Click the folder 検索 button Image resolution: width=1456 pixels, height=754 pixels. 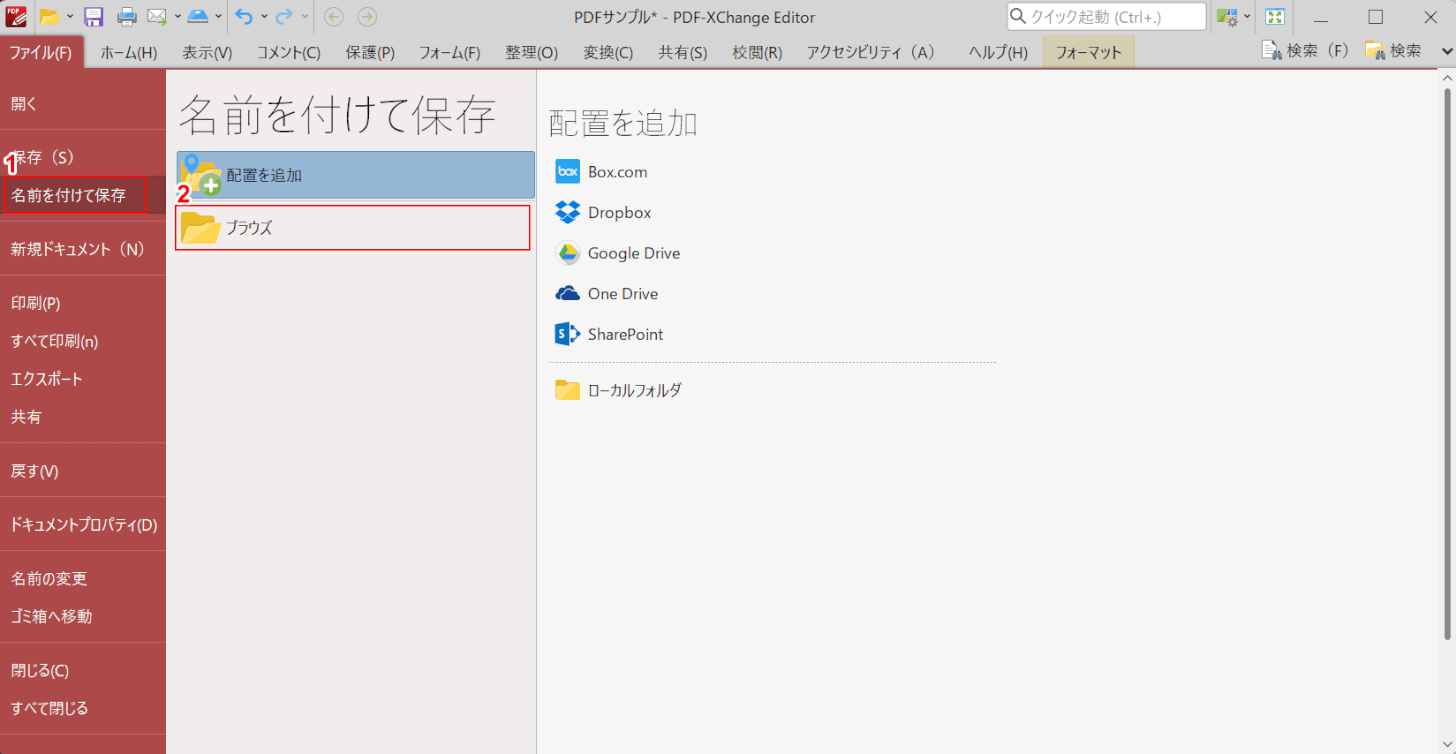click(x=1393, y=50)
